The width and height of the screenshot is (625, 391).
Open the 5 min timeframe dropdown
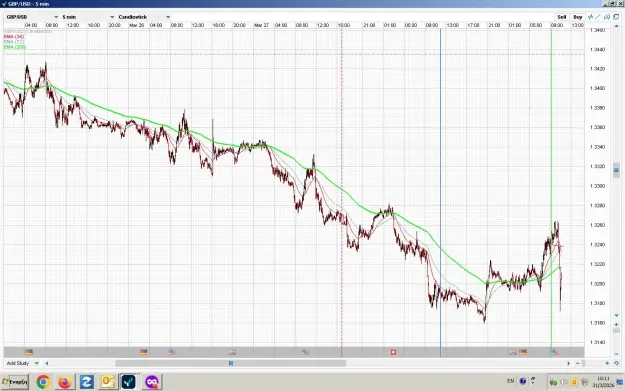88,17
